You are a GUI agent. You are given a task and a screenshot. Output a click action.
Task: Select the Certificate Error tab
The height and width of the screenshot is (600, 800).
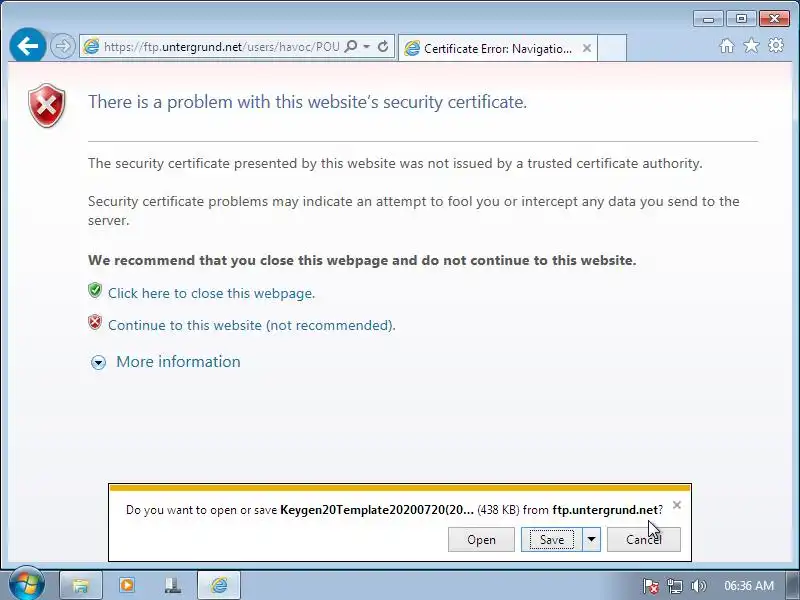coord(497,48)
